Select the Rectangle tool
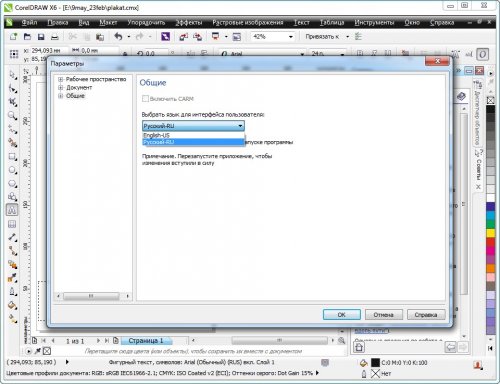 12,157
